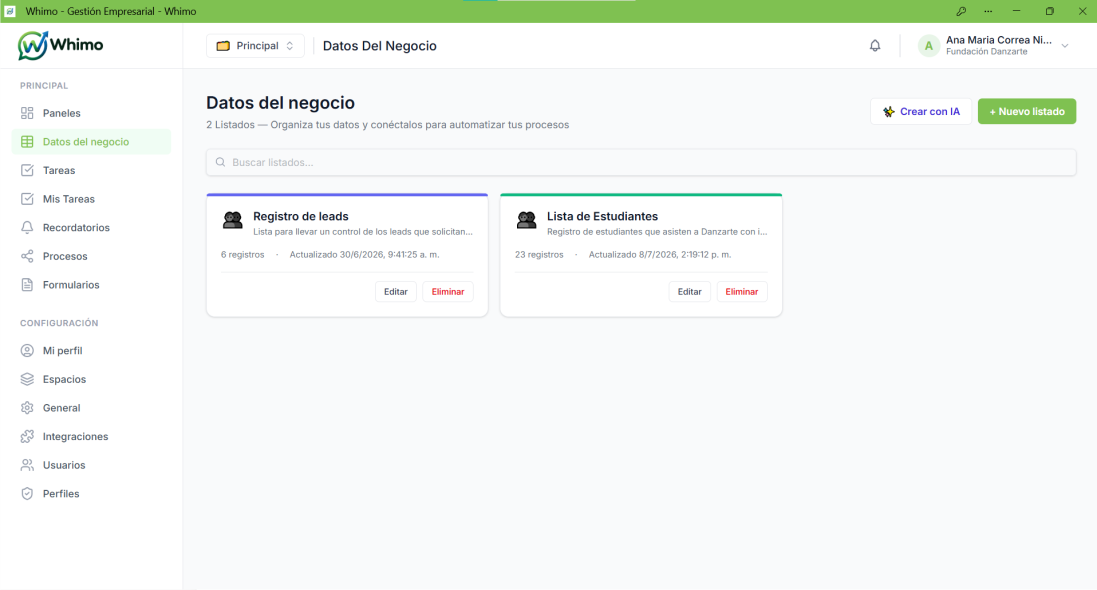The image size is (1097, 590).
Task: Navigate to Recordatorios
Action: 92,227
